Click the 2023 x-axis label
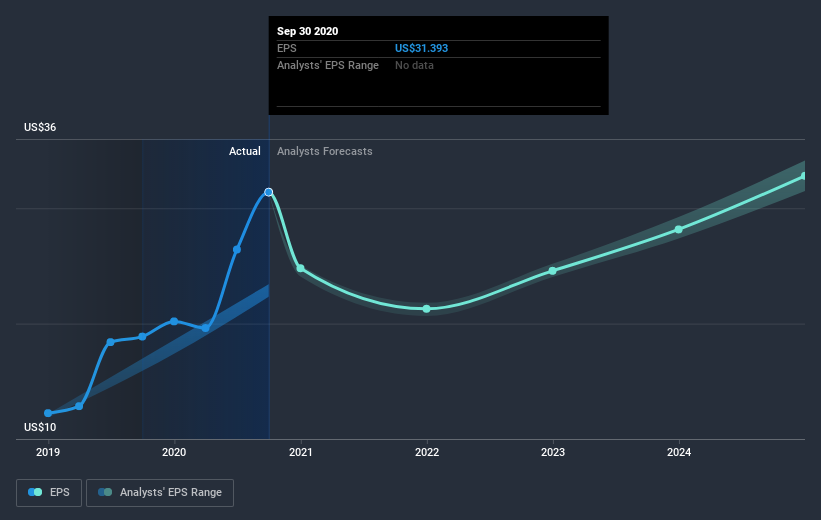The width and height of the screenshot is (821, 520). coord(553,452)
